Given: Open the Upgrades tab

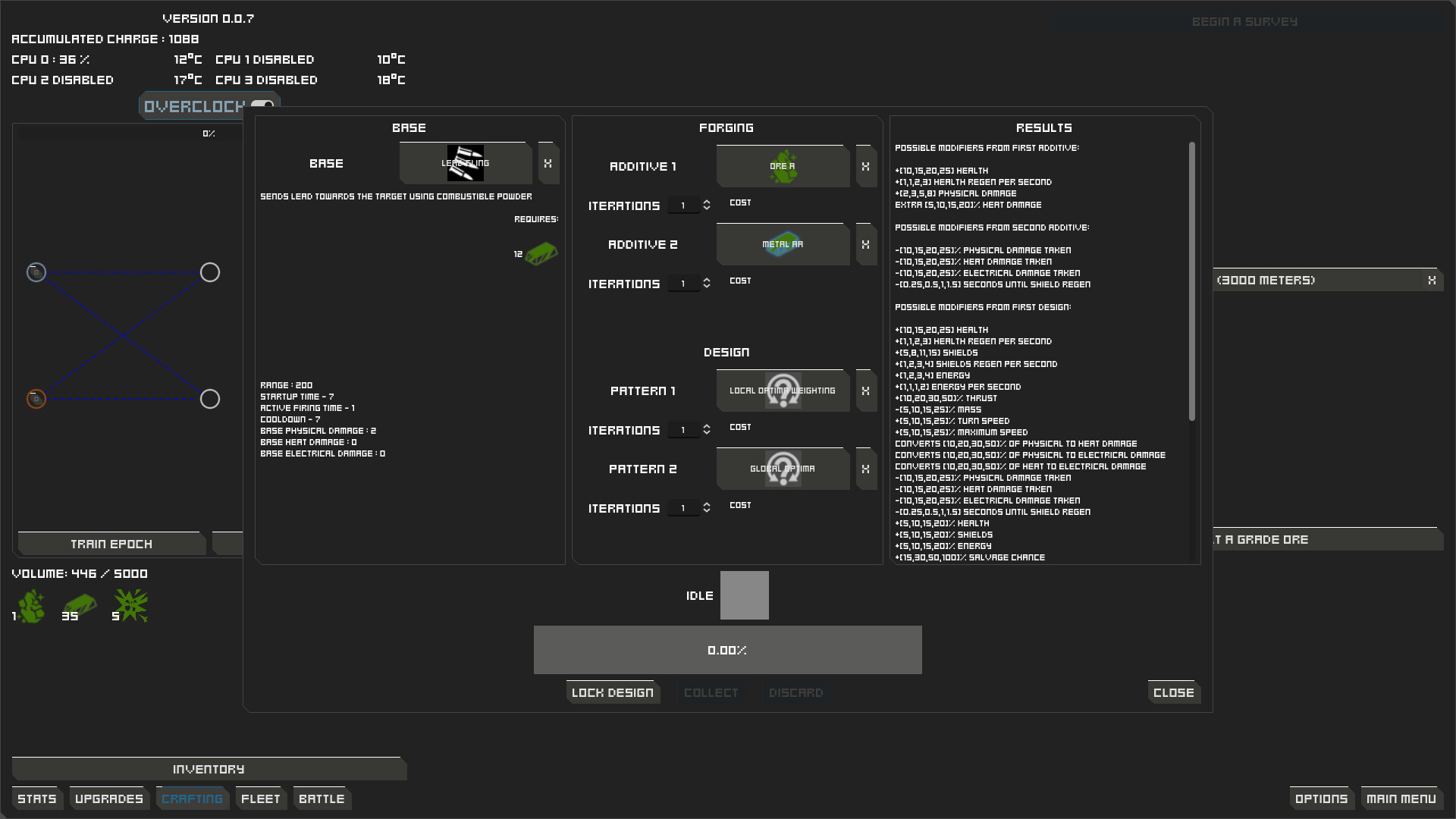Looking at the screenshot, I should 108,799.
